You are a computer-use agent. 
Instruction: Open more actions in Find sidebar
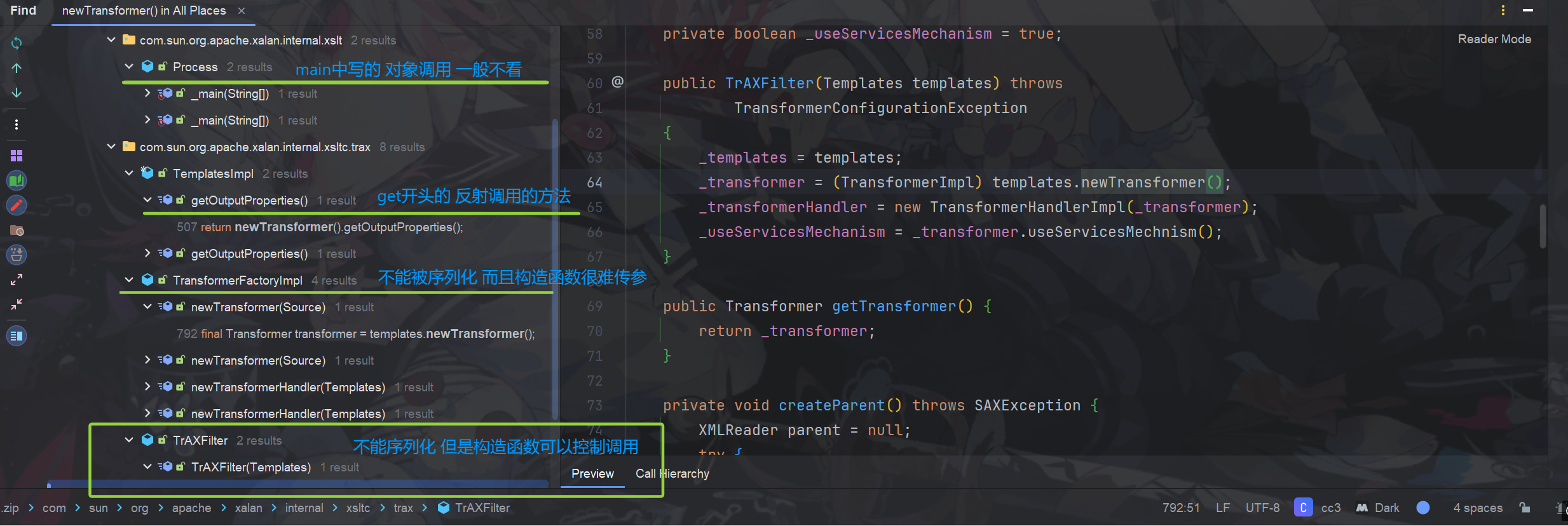pos(17,125)
